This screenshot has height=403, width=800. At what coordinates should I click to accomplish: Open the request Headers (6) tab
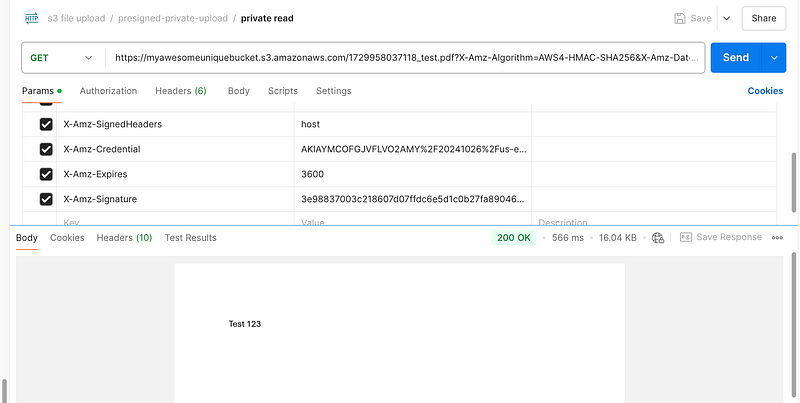[x=181, y=91]
